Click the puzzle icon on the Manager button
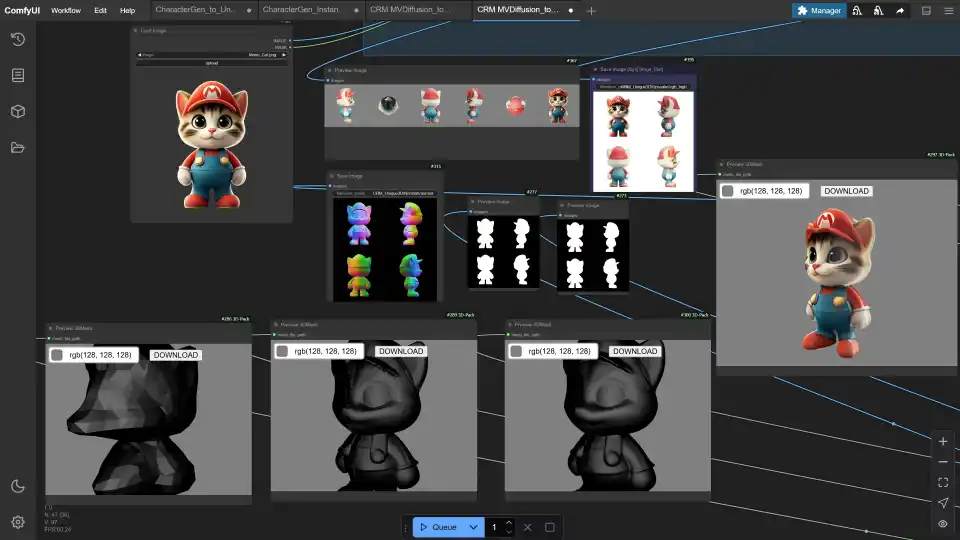The width and height of the screenshot is (960, 540). (x=802, y=10)
